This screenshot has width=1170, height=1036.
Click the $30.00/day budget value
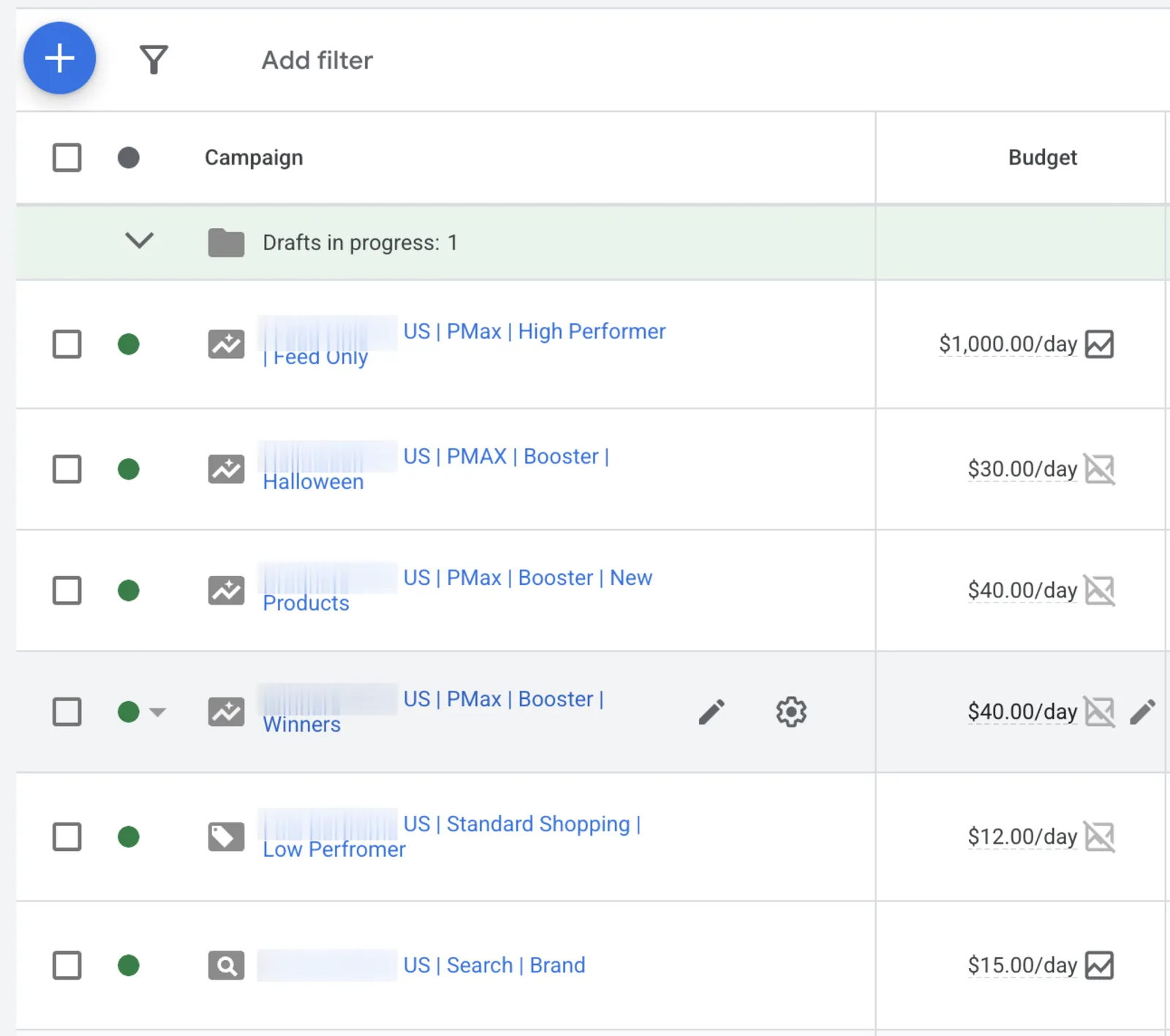point(1022,469)
